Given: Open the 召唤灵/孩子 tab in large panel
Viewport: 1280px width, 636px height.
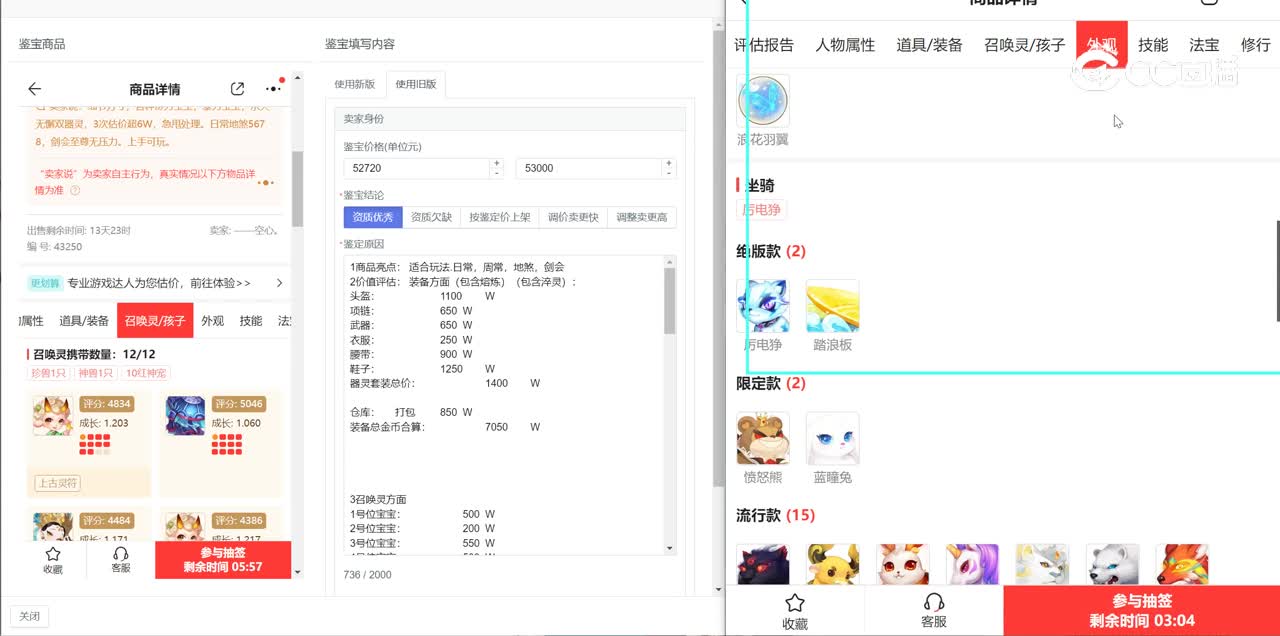Looking at the screenshot, I should coord(1024,45).
